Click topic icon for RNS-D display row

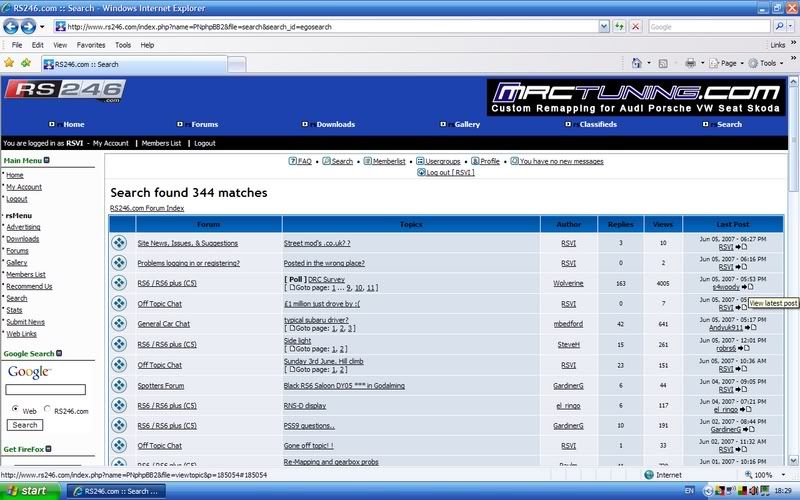pyautogui.click(x=119, y=405)
